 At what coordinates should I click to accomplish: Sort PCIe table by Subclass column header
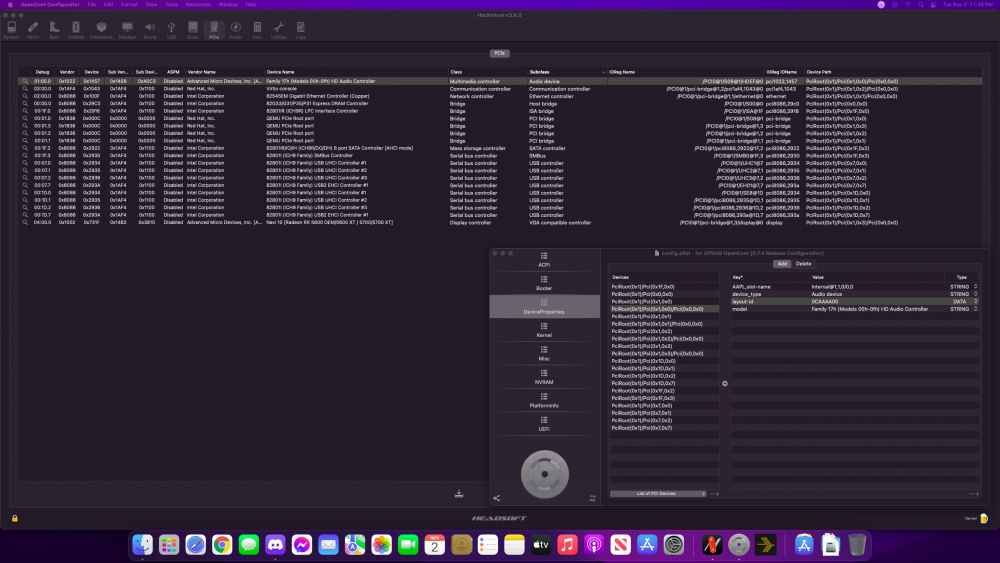567,72
